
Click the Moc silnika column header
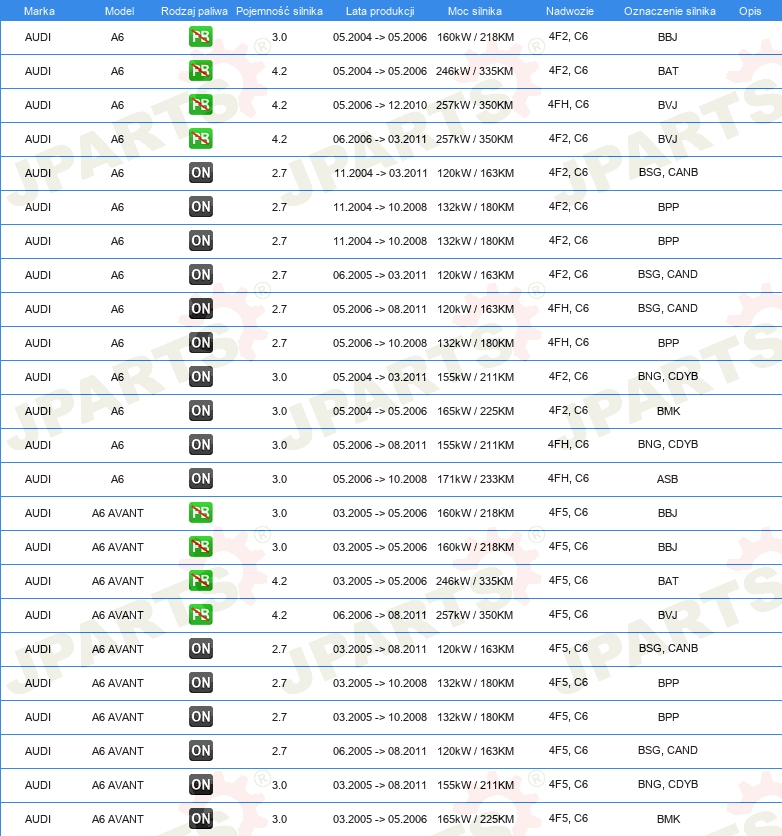click(474, 11)
